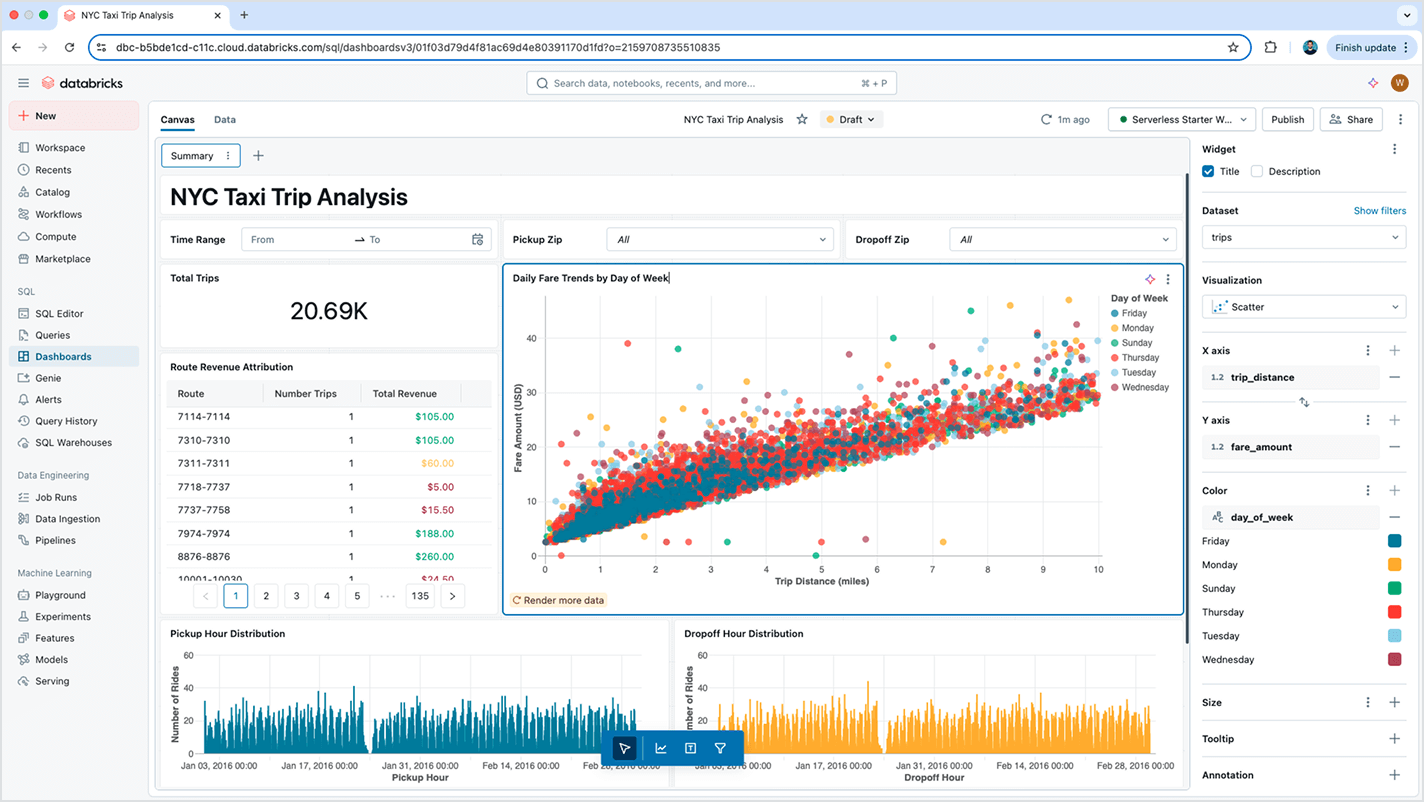Open the Visualization type dropdown showing Scatter
Screen dimensions: 1424x802
[x=1302, y=306]
